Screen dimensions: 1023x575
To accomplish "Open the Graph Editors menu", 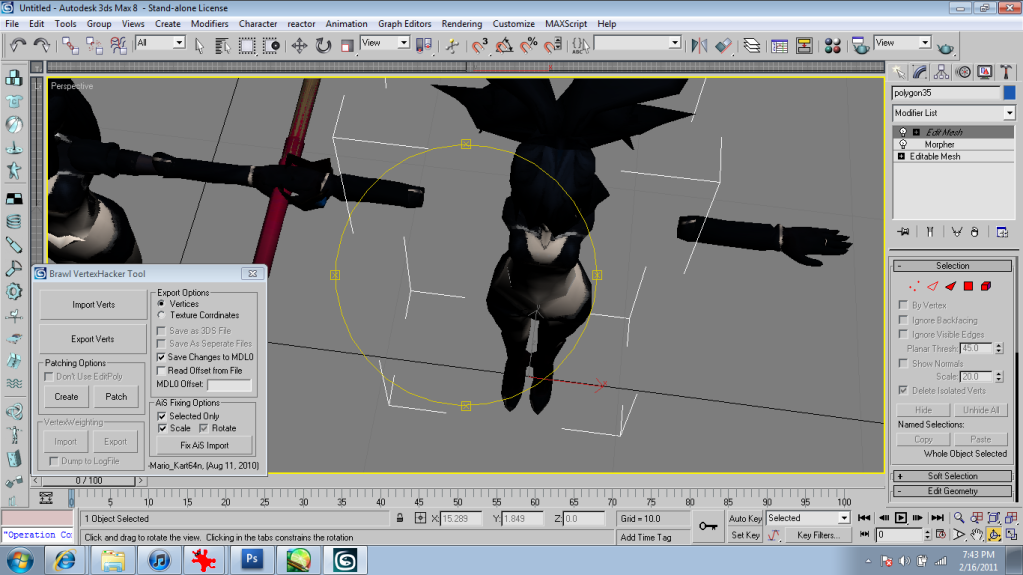I will tap(405, 23).
